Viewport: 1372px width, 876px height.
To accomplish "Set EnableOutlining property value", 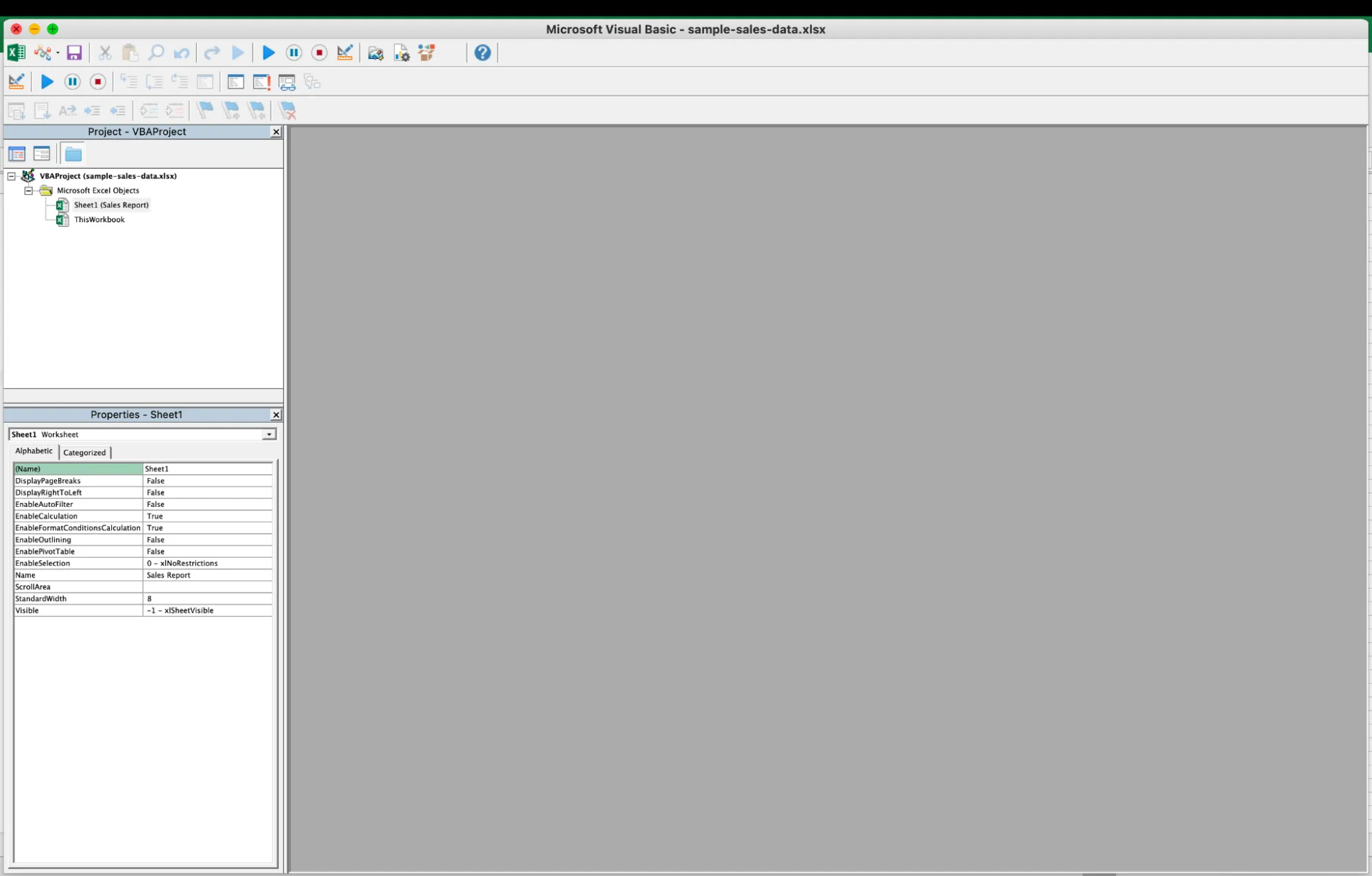I will (206, 540).
